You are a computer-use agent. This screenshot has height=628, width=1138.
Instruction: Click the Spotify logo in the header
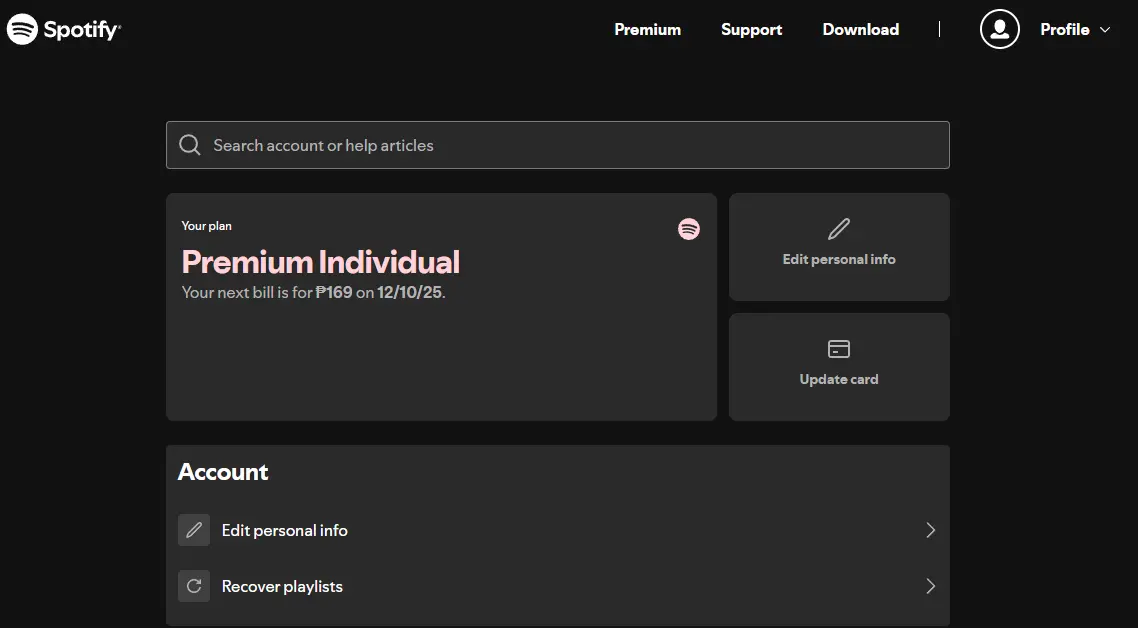[x=64, y=29]
